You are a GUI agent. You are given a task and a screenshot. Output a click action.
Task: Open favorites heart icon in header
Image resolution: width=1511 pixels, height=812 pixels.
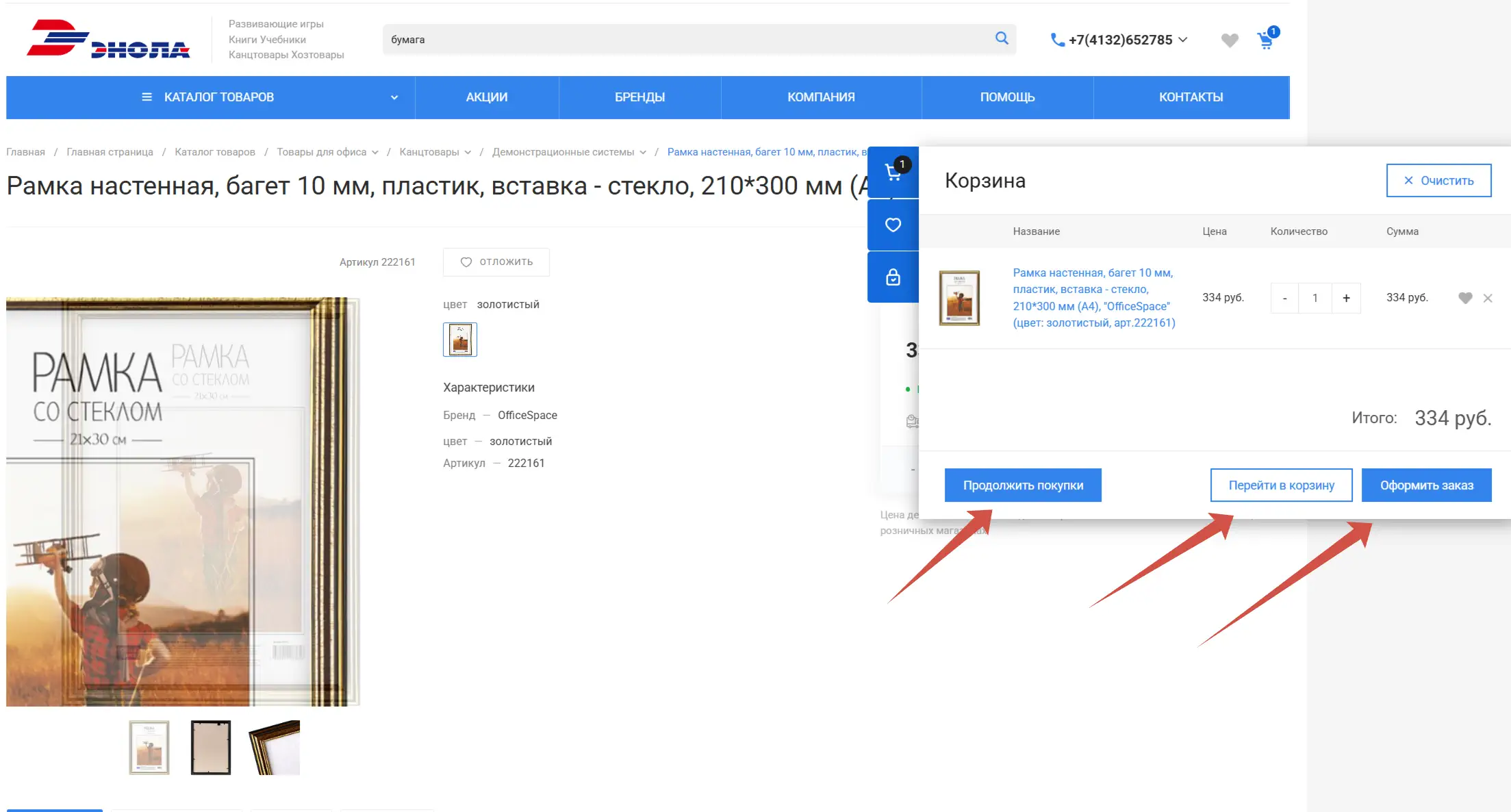pyautogui.click(x=1229, y=40)
